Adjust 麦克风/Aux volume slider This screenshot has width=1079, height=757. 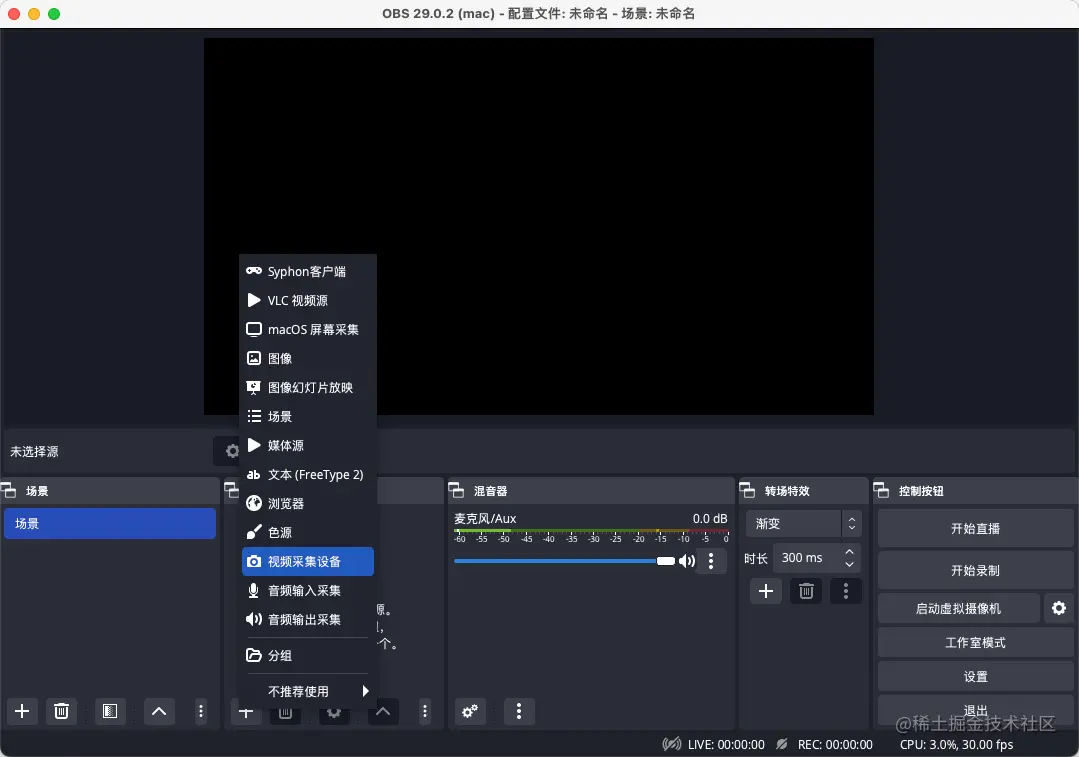pyautogui.click(x=564, y=561)
